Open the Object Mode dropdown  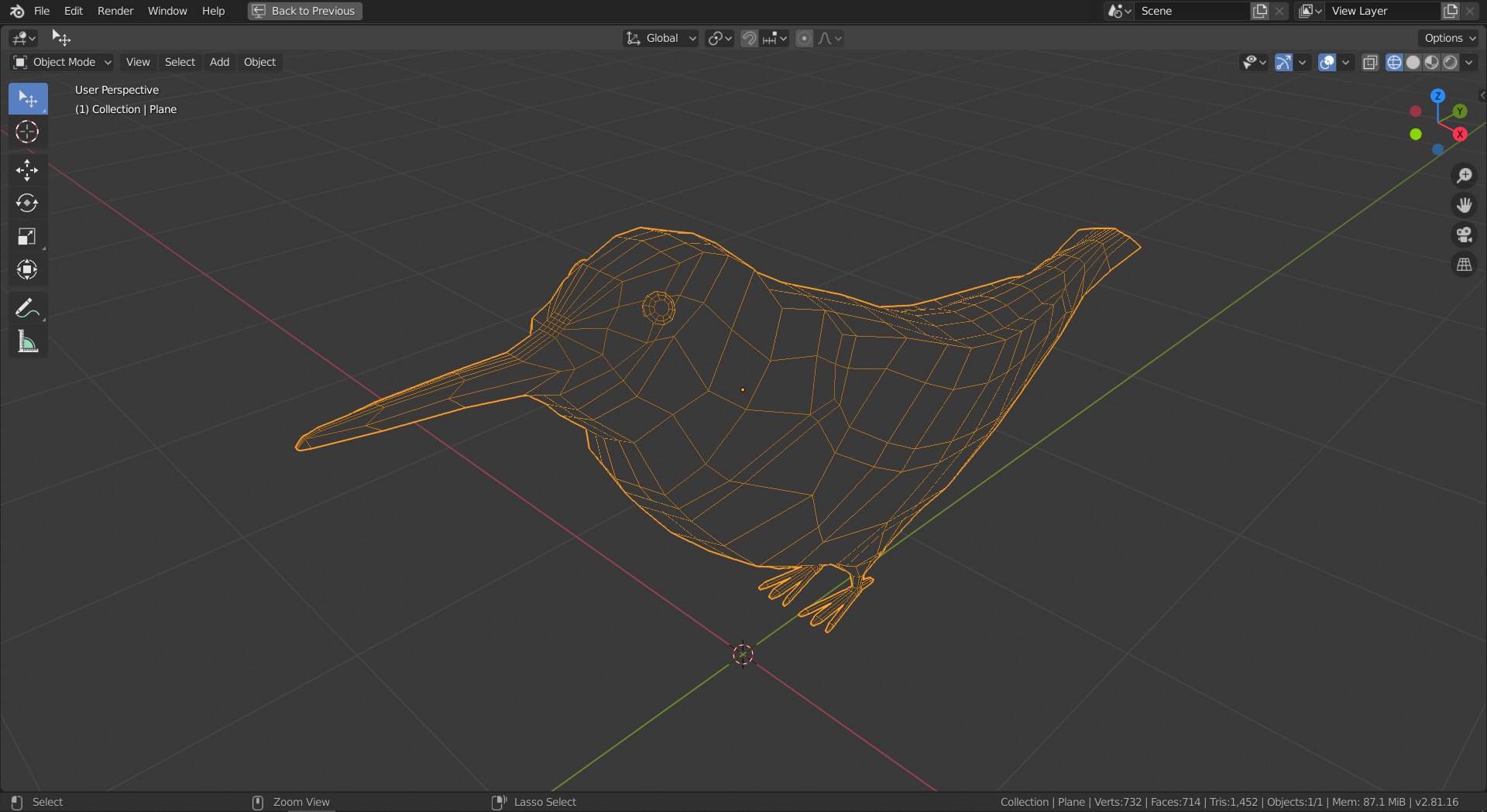[x=62, y=62]
